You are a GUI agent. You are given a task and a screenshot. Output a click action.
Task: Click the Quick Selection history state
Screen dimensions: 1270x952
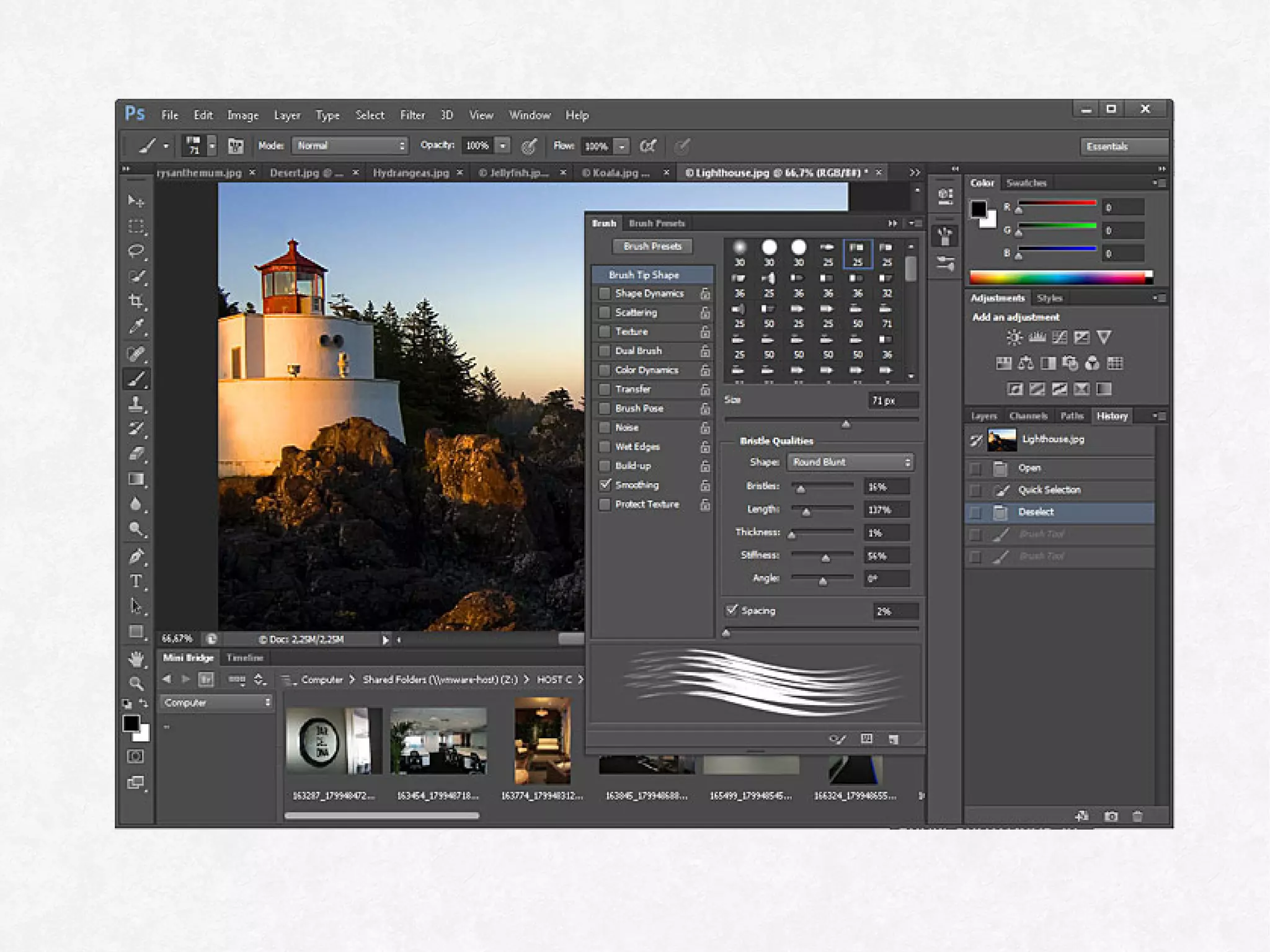[1049, 490]
